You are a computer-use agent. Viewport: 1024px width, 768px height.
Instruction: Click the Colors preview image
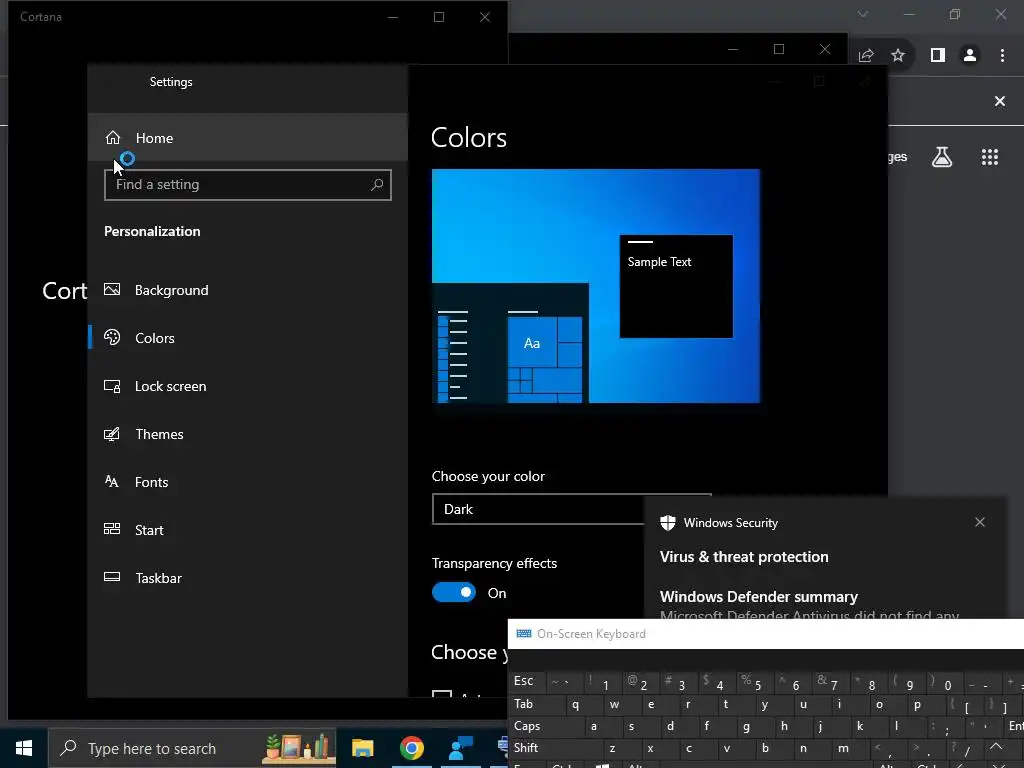pyautogui.click(x=596, y=286)
